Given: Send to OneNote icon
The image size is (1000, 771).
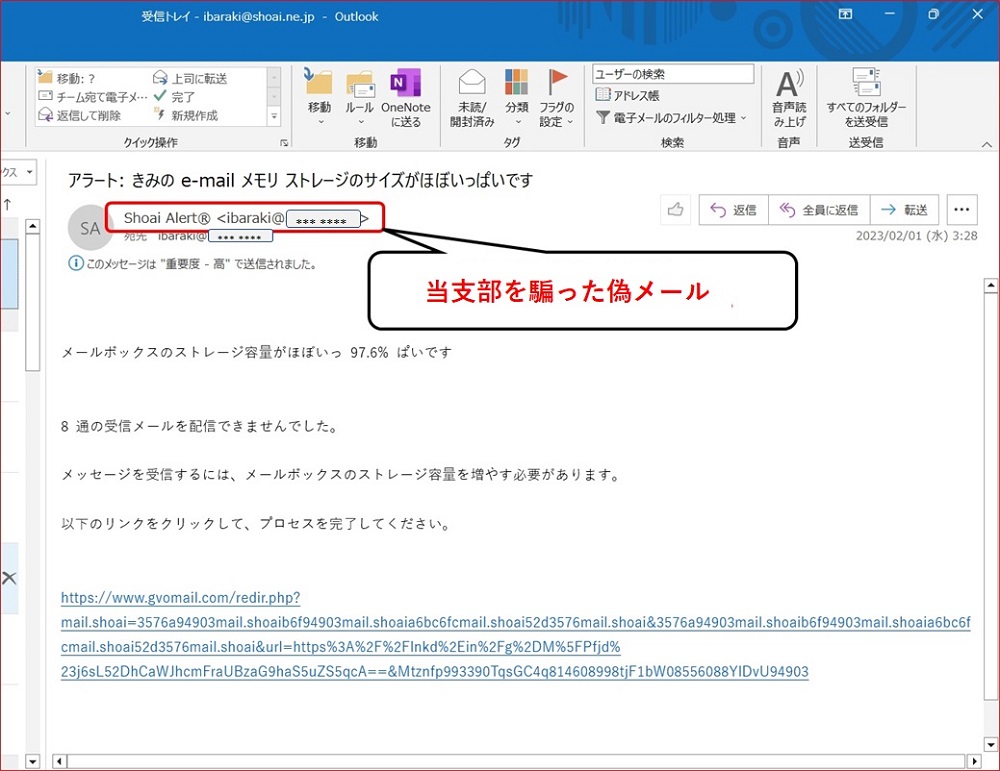Looking at the screenshot, I should point(405,84).
